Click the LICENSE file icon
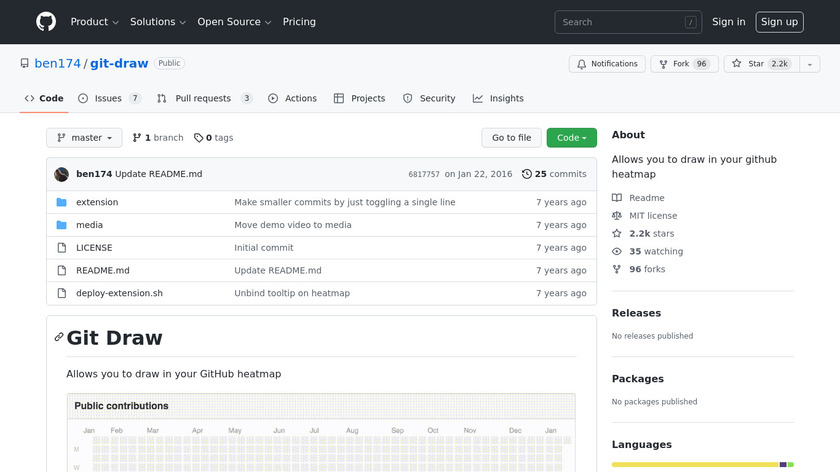The image size is (840, 472). pyautogui.click(x=62, y=248)
